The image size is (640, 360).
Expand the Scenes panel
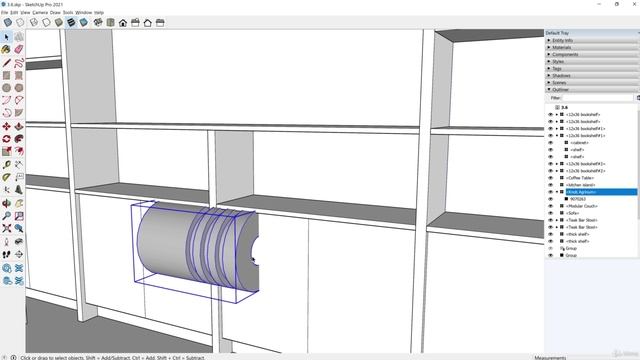tap(592, 82)
